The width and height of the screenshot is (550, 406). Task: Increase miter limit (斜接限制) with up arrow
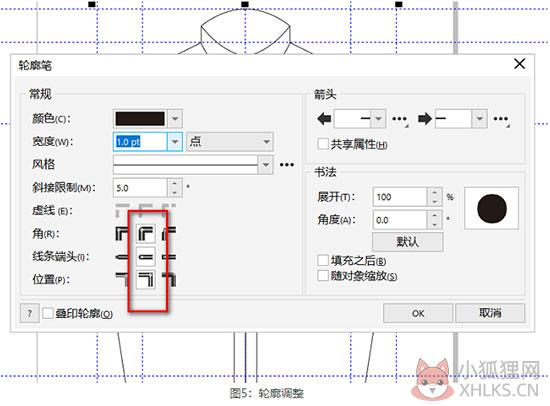175,183
